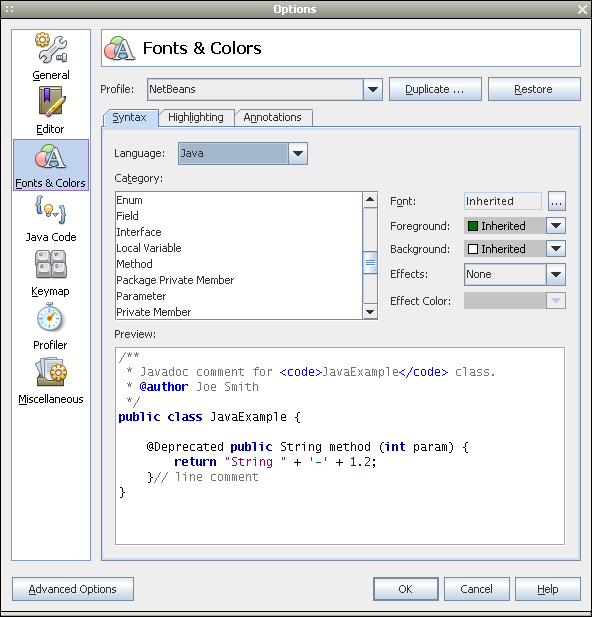This screenshot has height=617, width=592.
Task: Switch to the Highlighting tab
Action: (x=196, y=118)
